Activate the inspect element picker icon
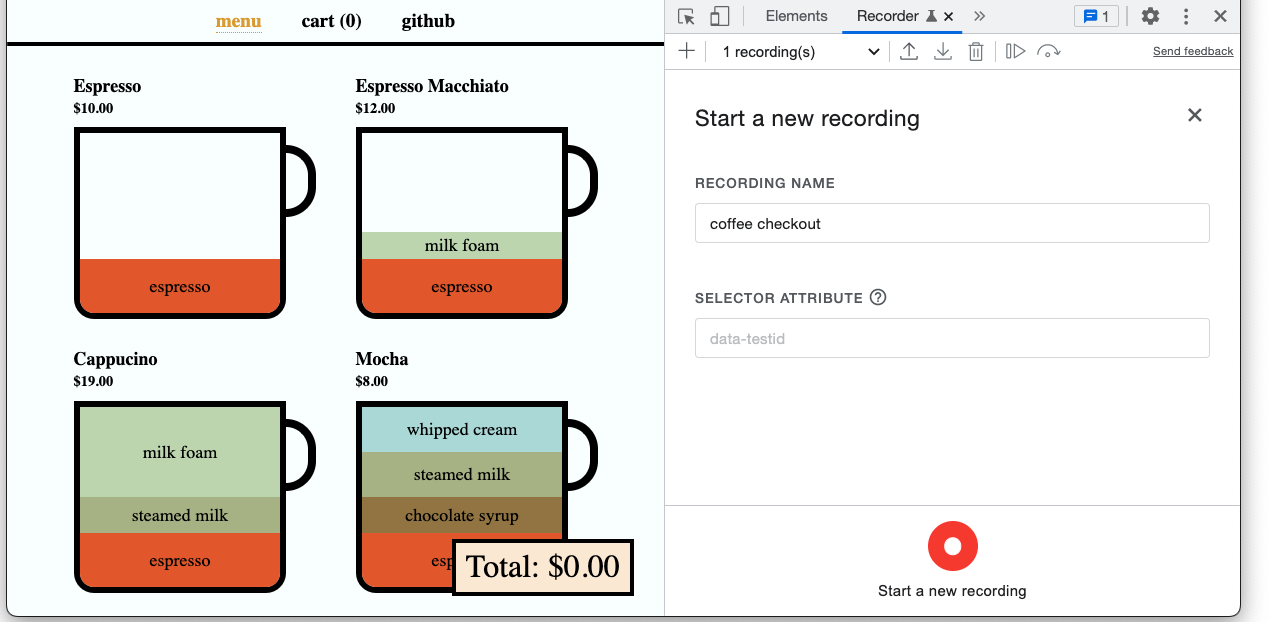Screen dimensions: 1269x622 686,16
